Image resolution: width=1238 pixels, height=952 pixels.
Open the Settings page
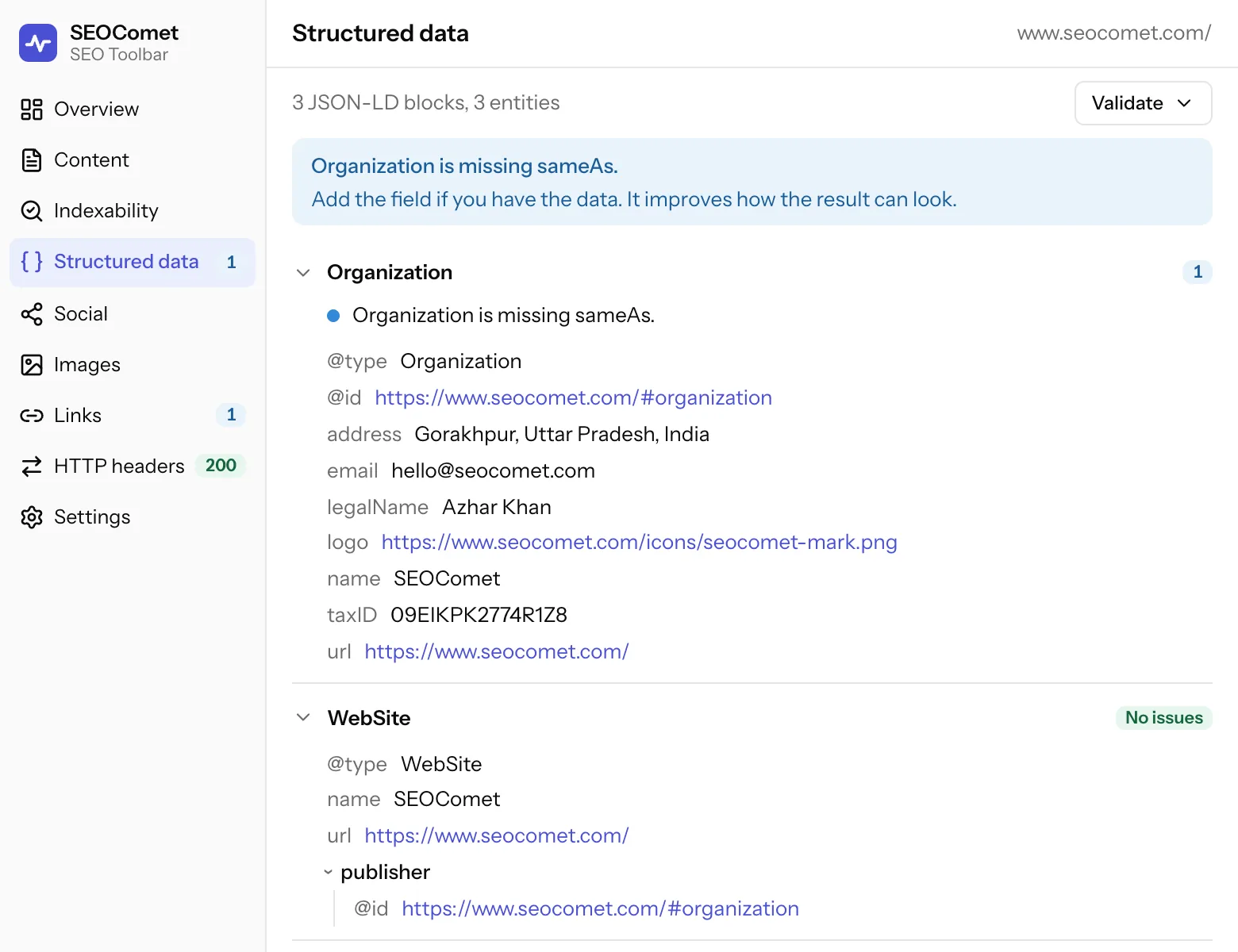(x=133, y=517)
